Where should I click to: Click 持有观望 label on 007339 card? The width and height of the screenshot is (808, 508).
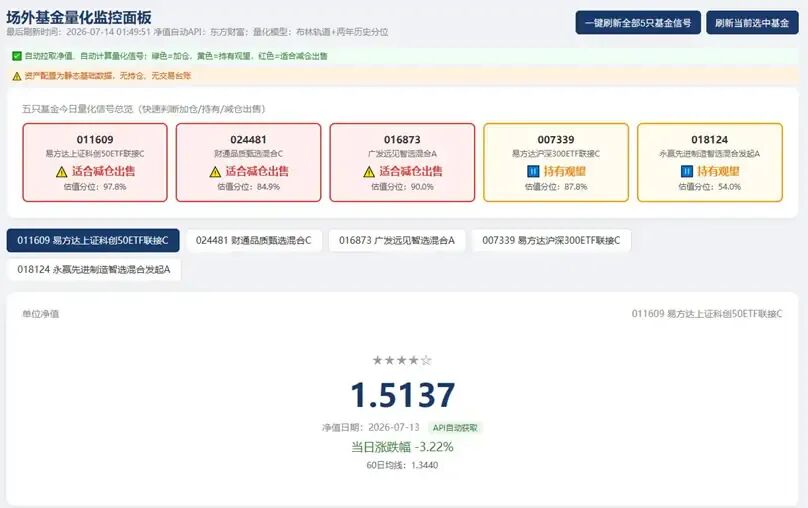(x=564, y=171)
